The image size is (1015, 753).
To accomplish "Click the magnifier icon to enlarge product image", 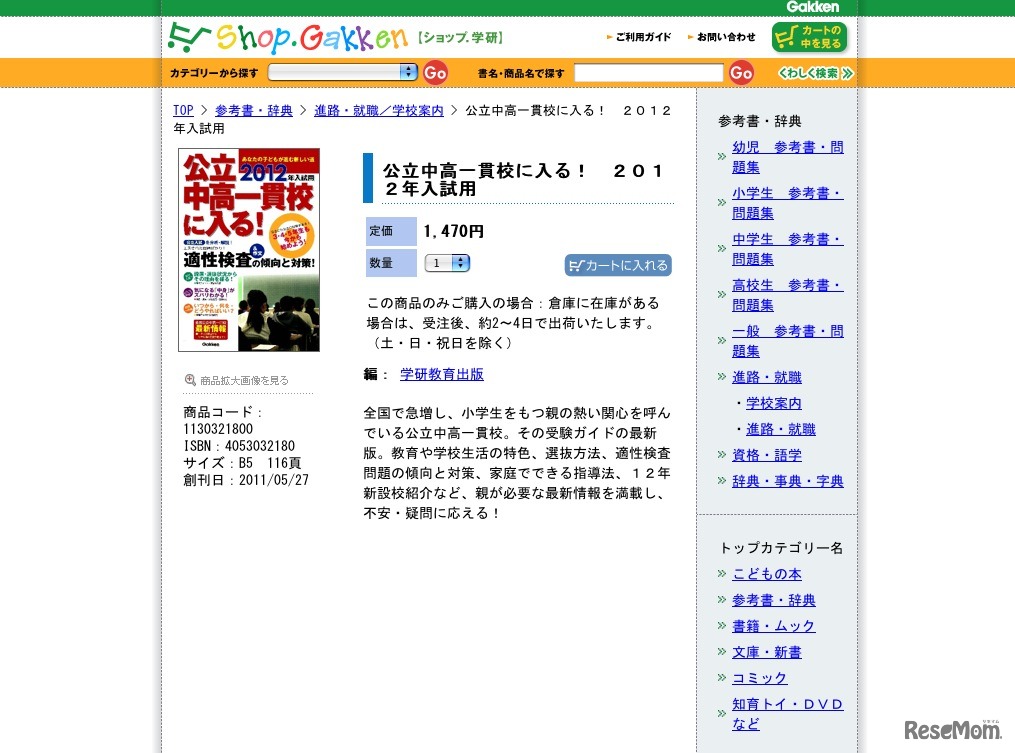I will (x=189, y=379).
